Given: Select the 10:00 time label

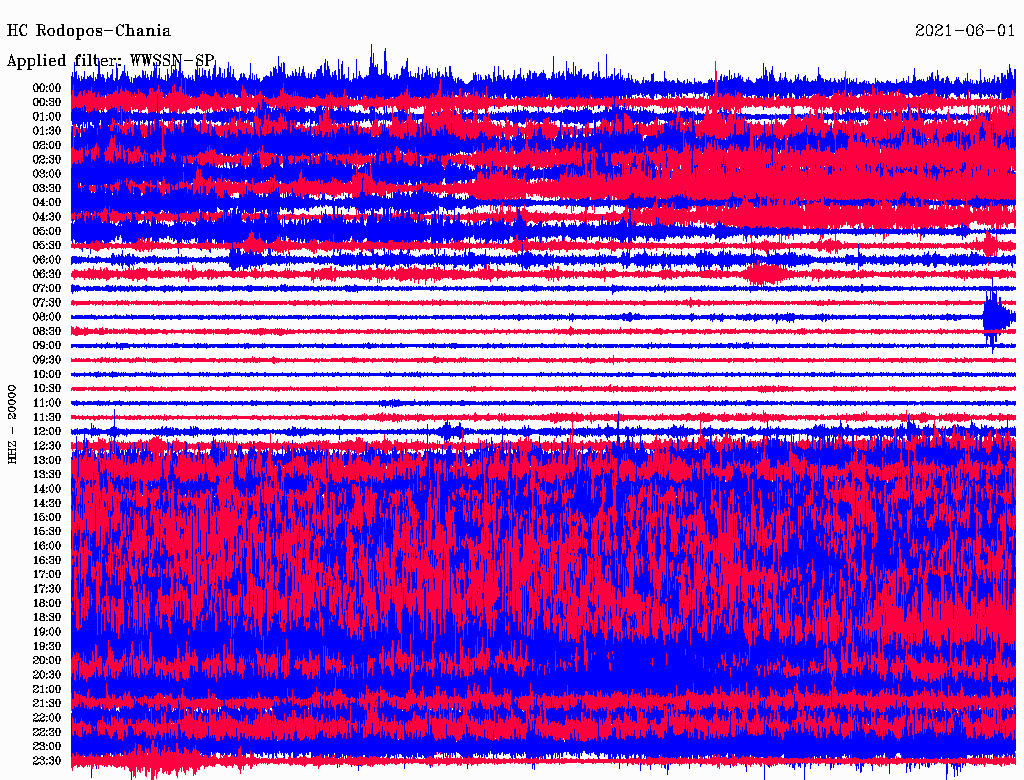Looking at the screenshot, I should coord(47,374).
